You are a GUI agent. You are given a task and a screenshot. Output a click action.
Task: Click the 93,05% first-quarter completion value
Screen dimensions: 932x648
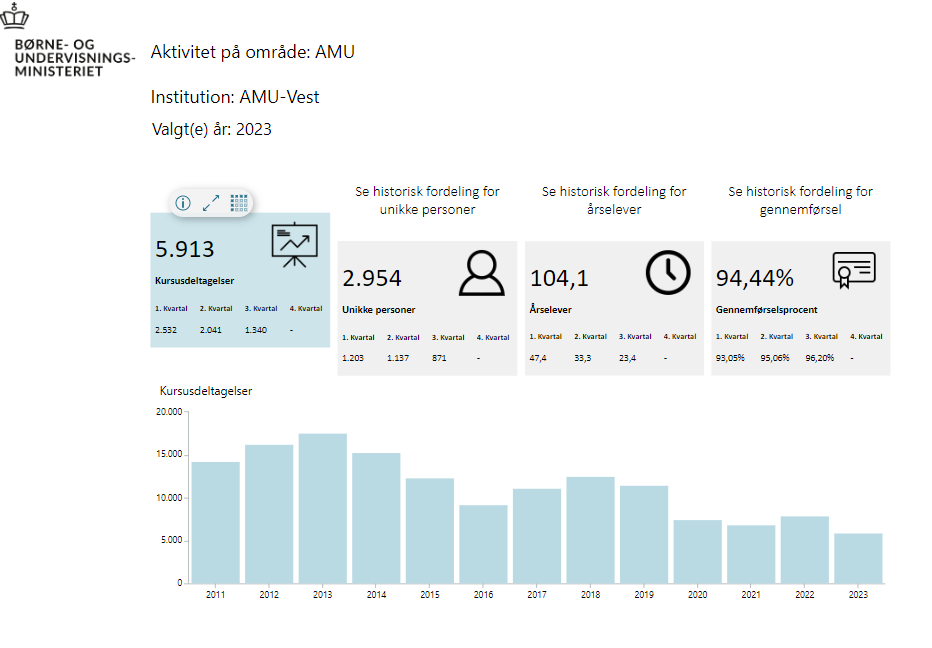pos(730,358)
